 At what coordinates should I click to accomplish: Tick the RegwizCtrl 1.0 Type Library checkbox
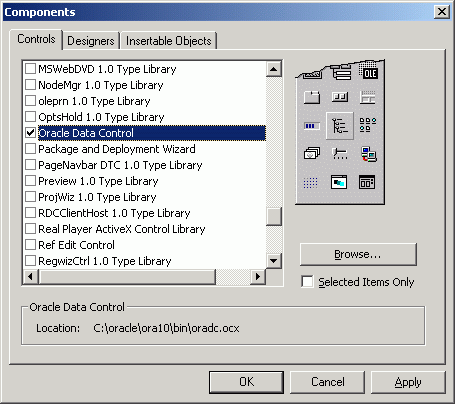[30, 261]
